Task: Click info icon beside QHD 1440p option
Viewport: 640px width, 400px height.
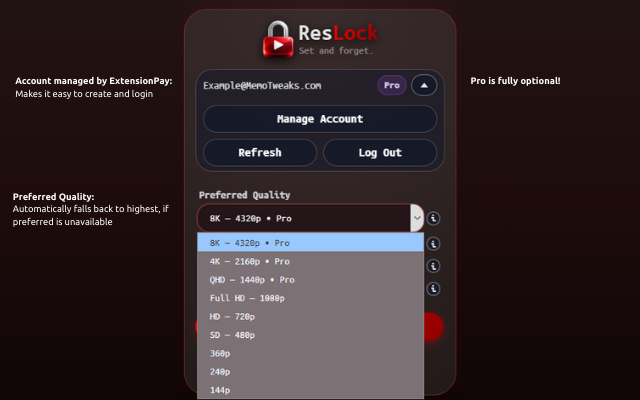Action: click(433, 289)
